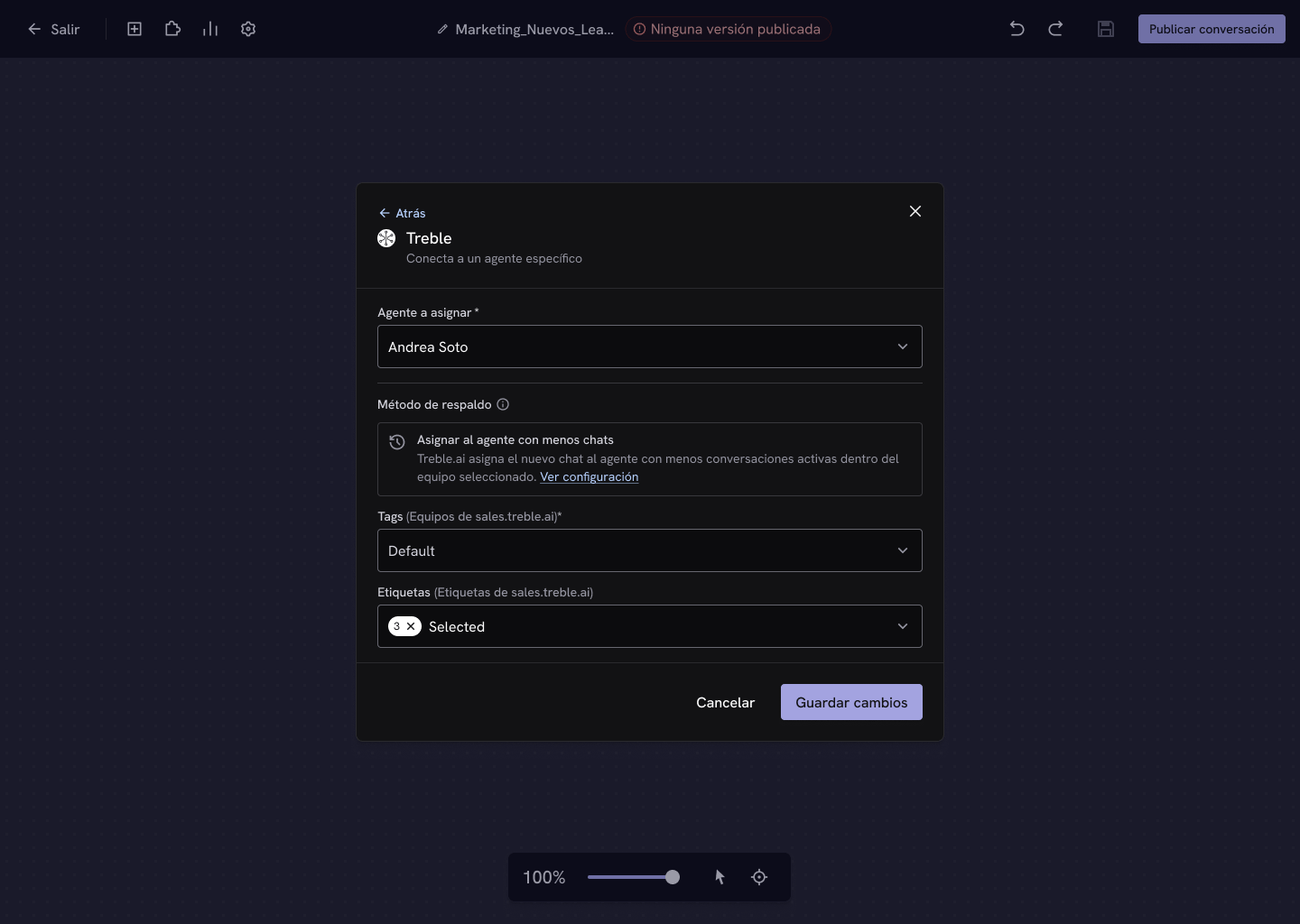
Task: Open the analytics bar chart icon
Action: [210, 29]
